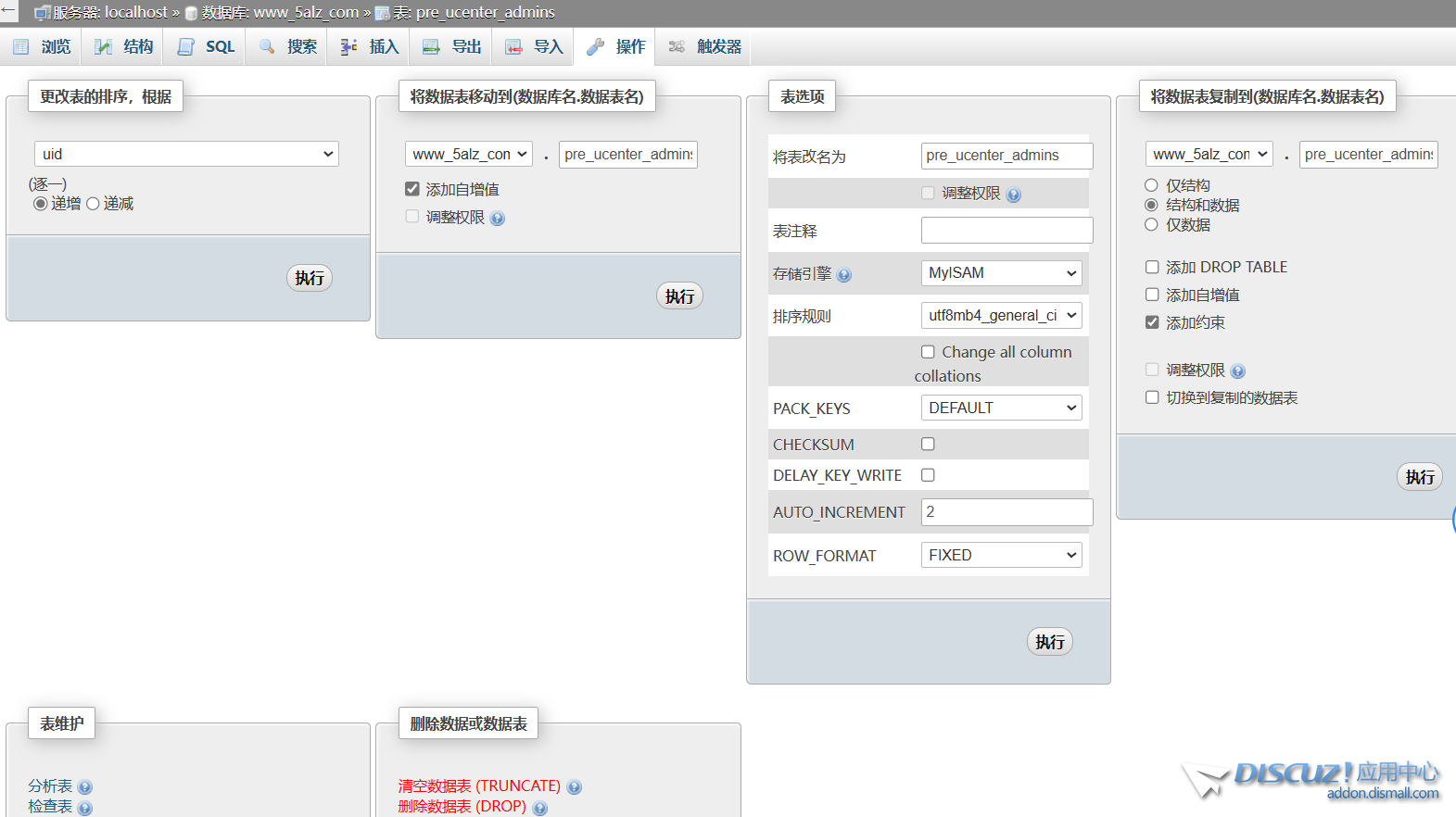Viewport: 1456px width, 817px height.
Task: Open the 插入 (Insert) tab
Action: coord(370,47)
